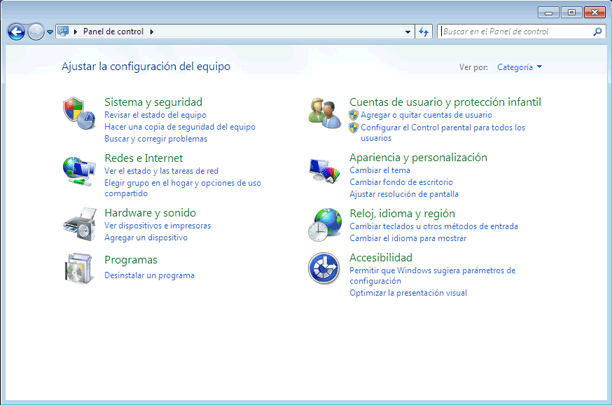Viewport: 612px width, 405px height.
Task: Click the Sistema y seguridad heading
Action: 153,102
